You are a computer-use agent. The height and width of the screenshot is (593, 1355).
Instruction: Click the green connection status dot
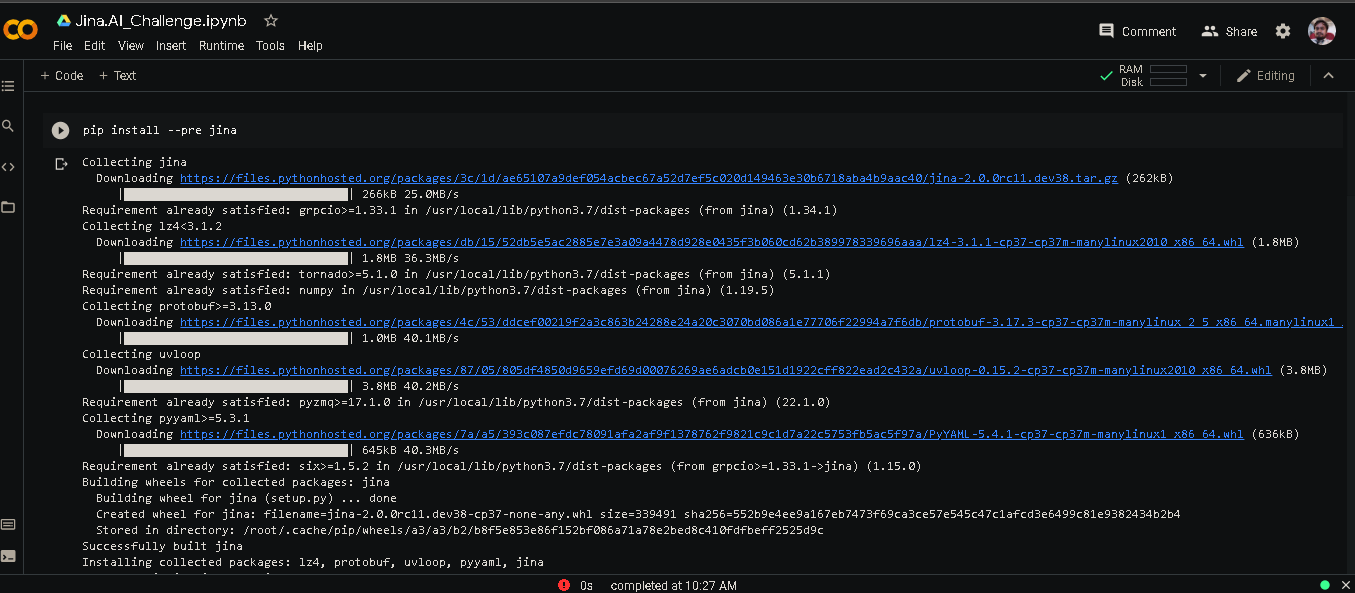click(x=1324, y=585)
